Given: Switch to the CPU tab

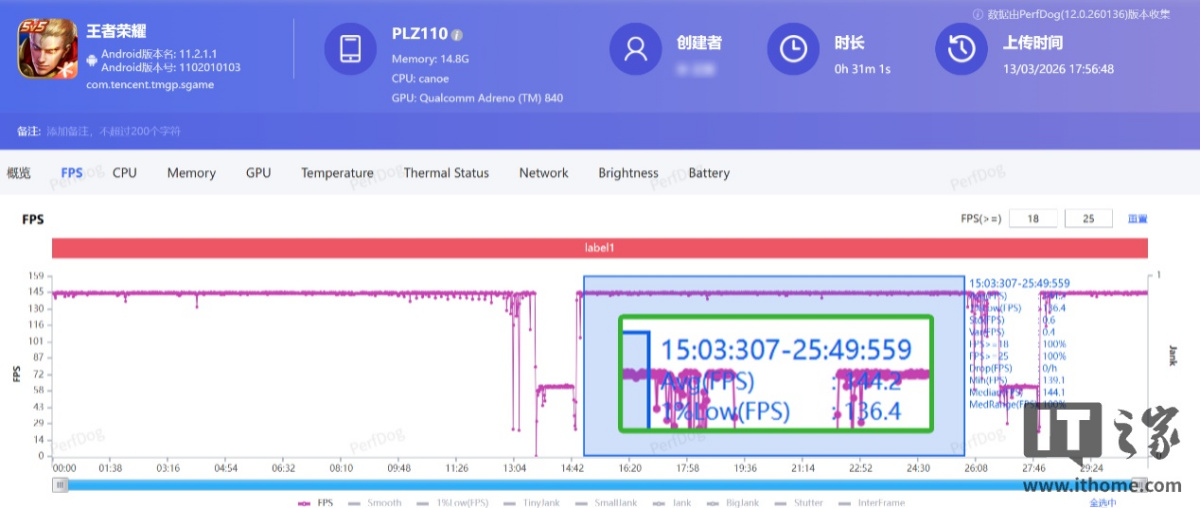Looking at the screenshot, I should click(124, 173).
